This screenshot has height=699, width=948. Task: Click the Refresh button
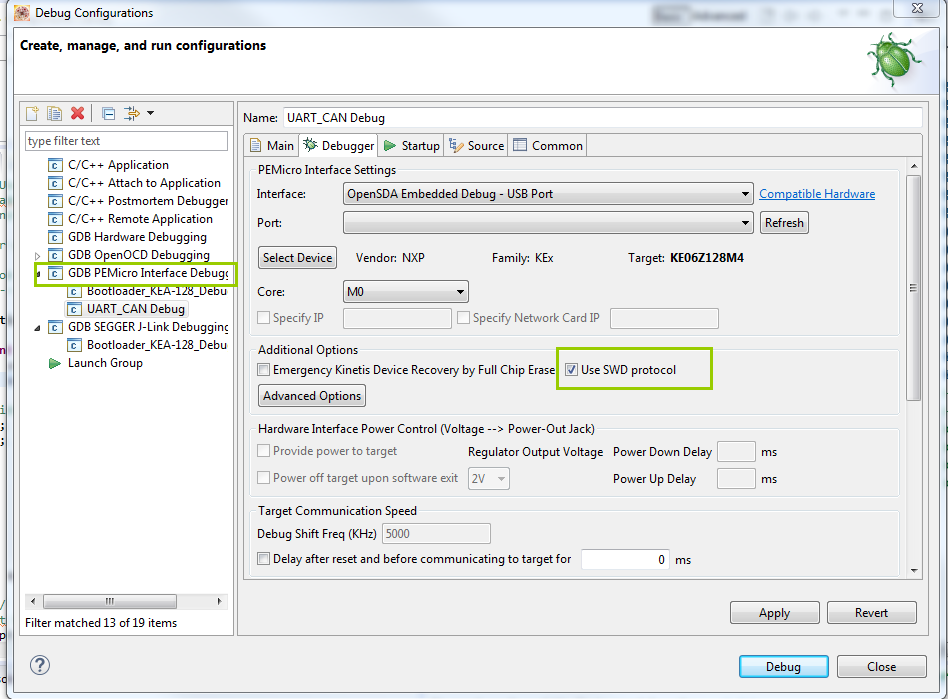784,223
